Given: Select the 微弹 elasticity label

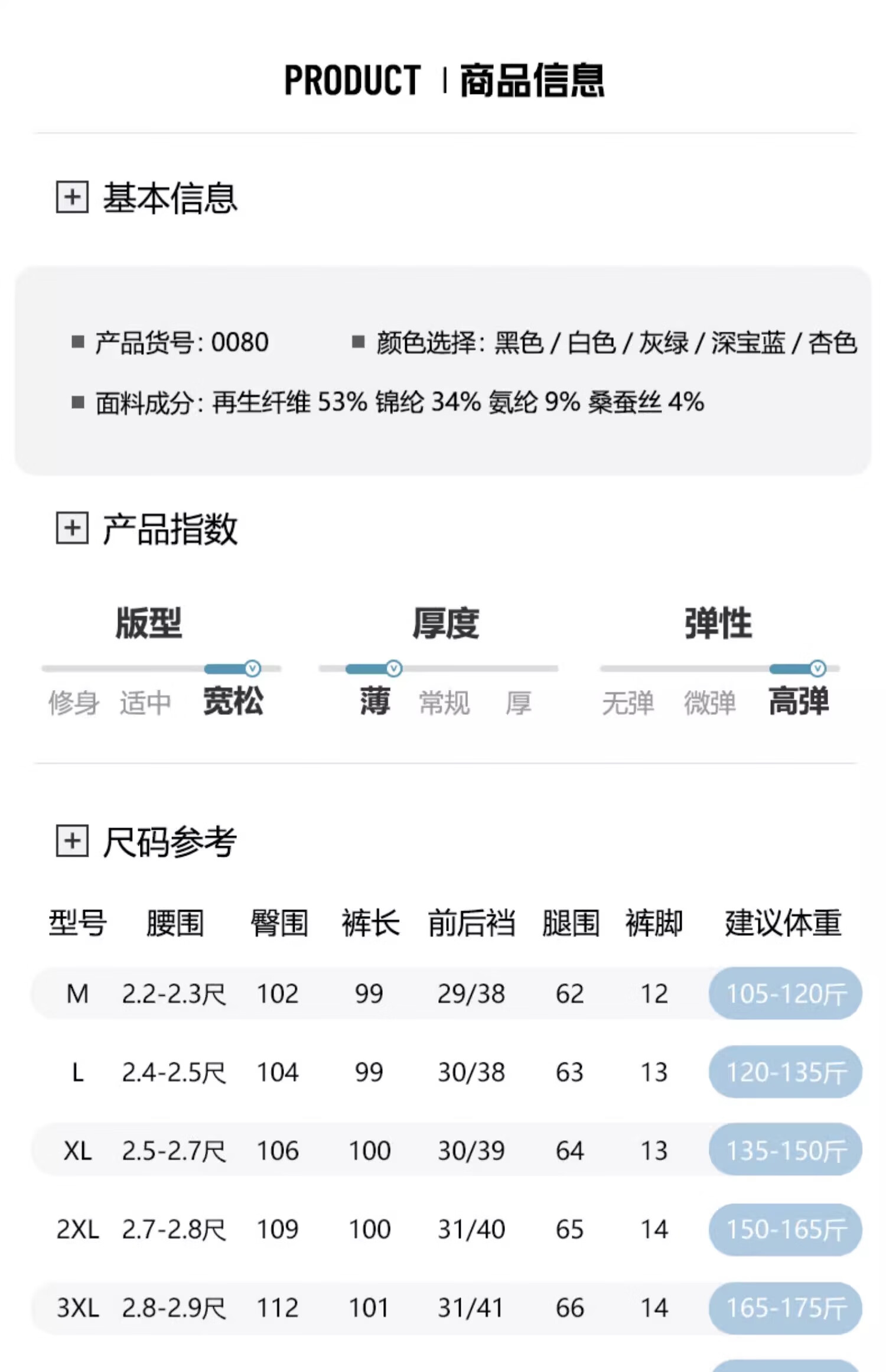Looking at the screenshot, I should pyautogui.click(x=709, y=703).
